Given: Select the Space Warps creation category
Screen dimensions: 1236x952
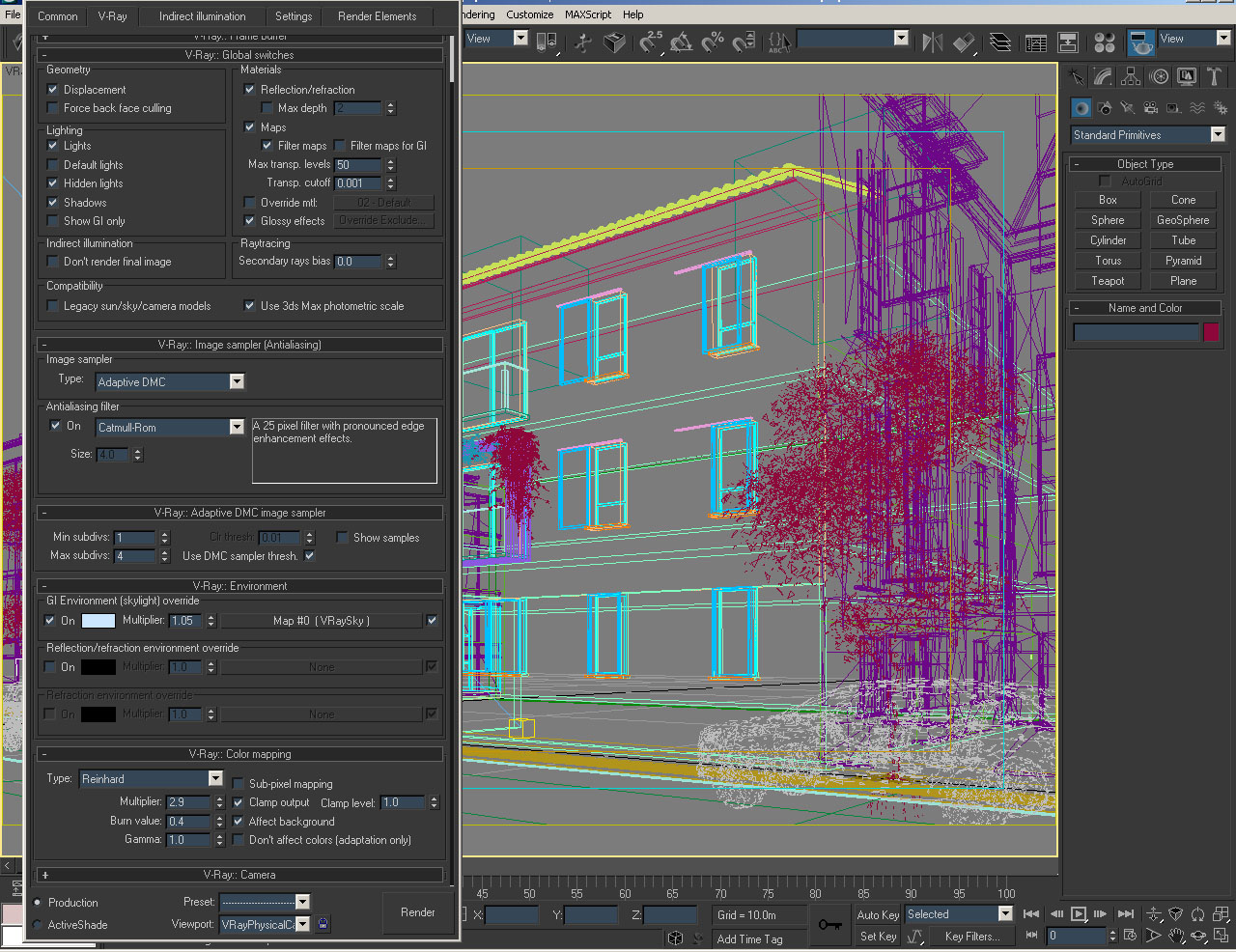Looking at the screenshot, I should tap(1197, 108).
